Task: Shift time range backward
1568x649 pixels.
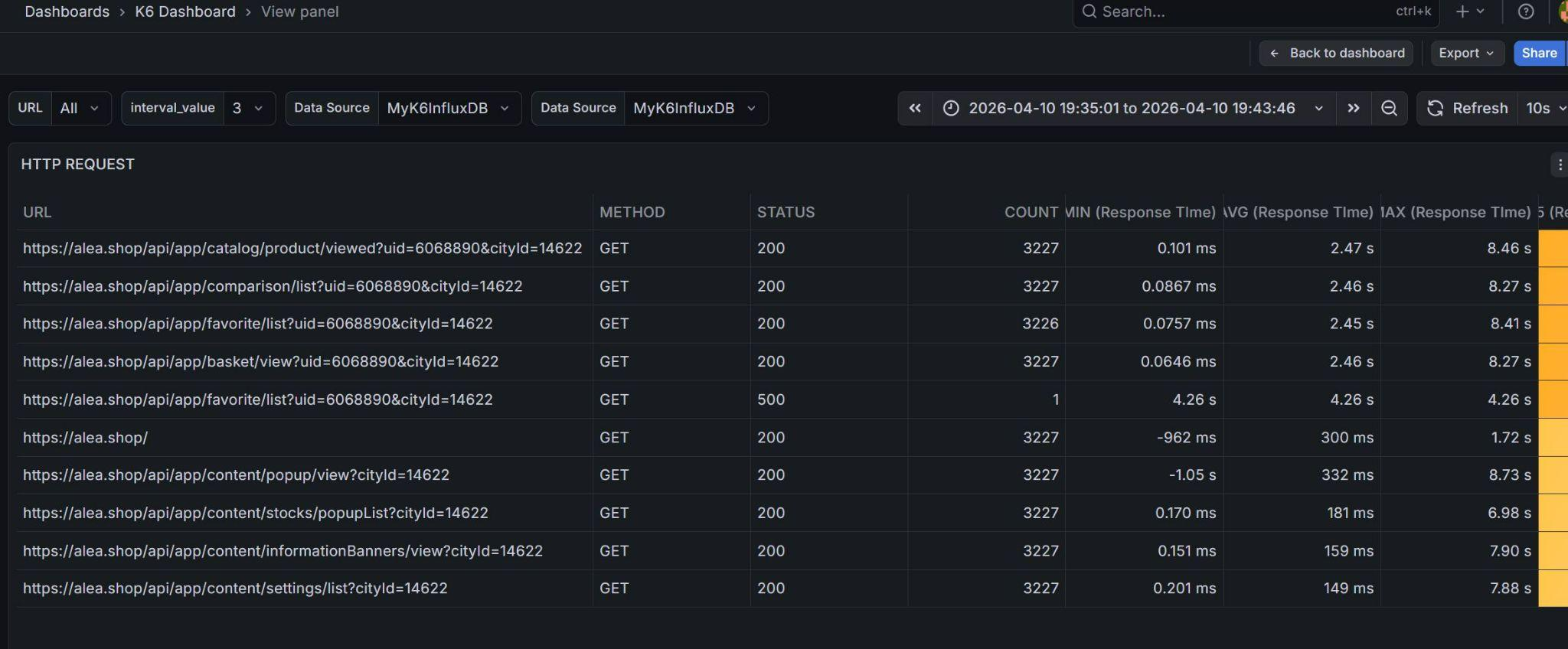Action: click(915, 108)
